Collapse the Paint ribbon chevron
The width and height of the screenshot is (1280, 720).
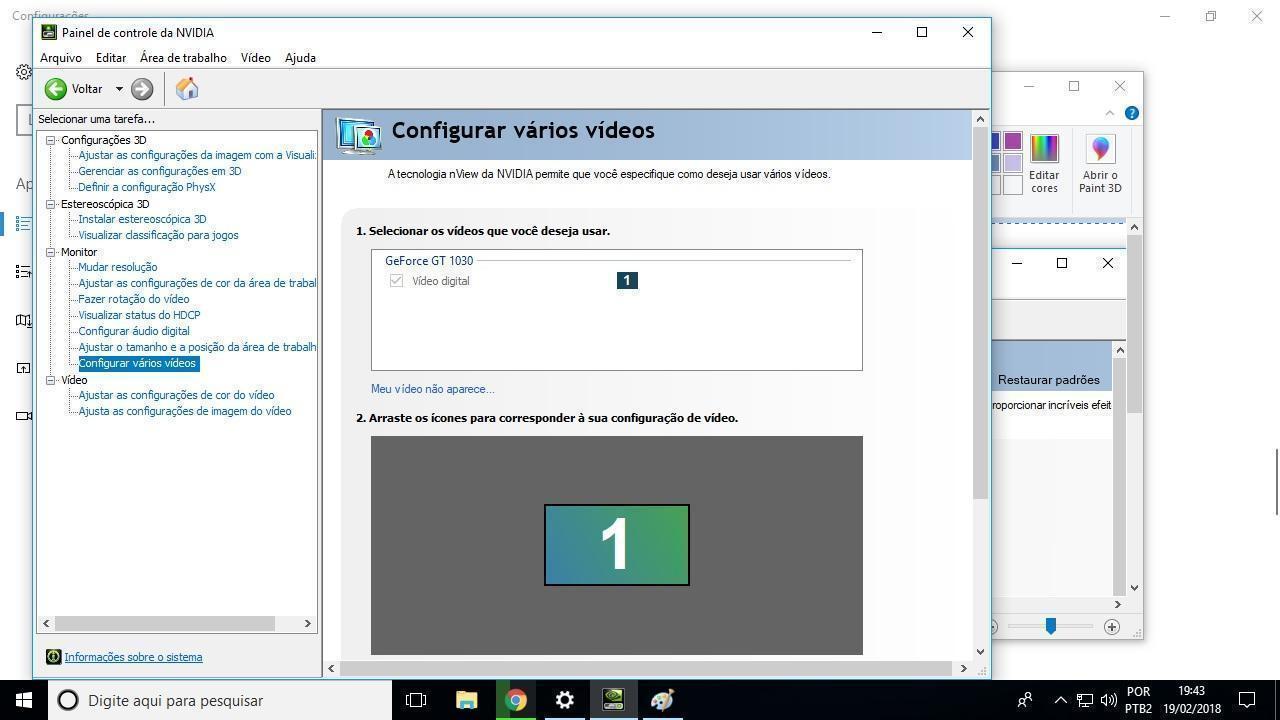coord(1110,113)
